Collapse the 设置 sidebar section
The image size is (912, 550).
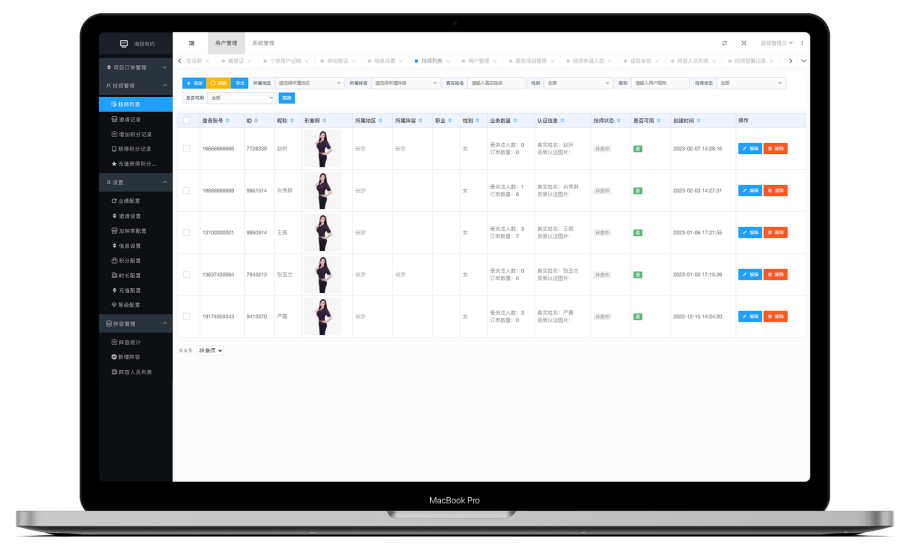click(x=165, y=183)
